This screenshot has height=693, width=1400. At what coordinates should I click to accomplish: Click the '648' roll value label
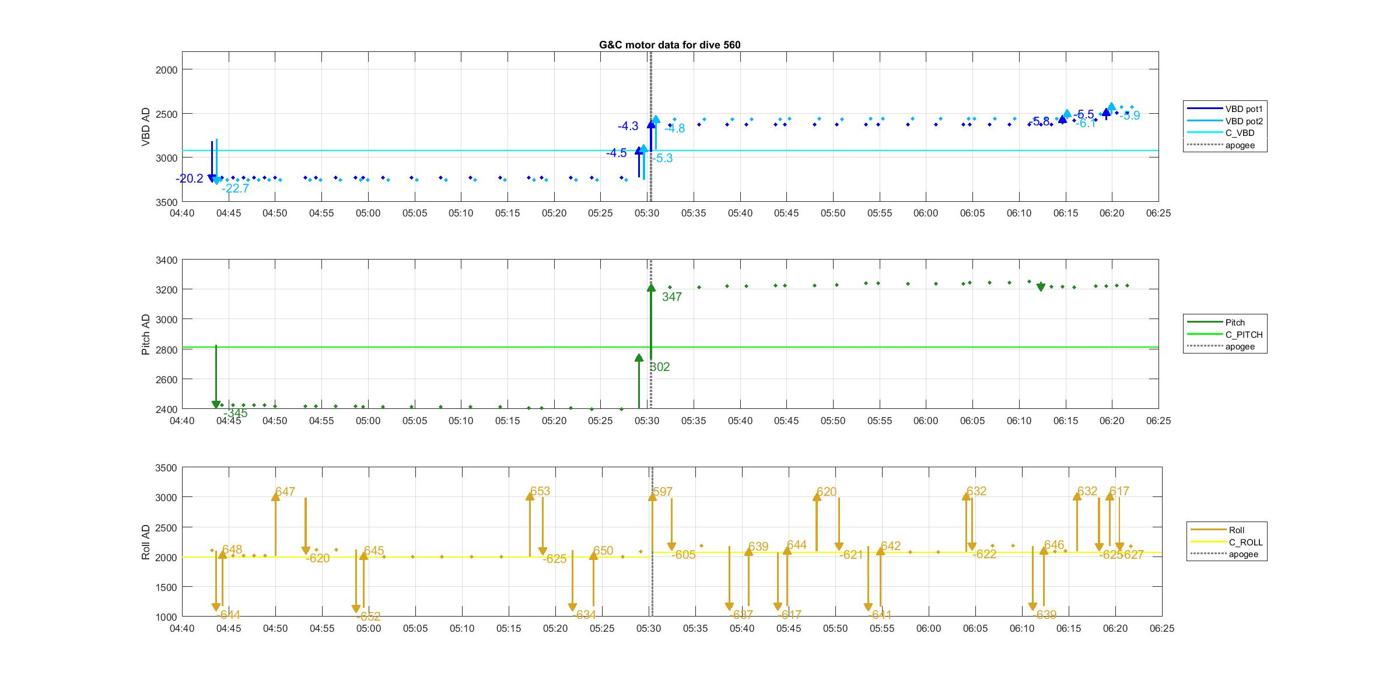pyautogui.click(x=232, y=550)
